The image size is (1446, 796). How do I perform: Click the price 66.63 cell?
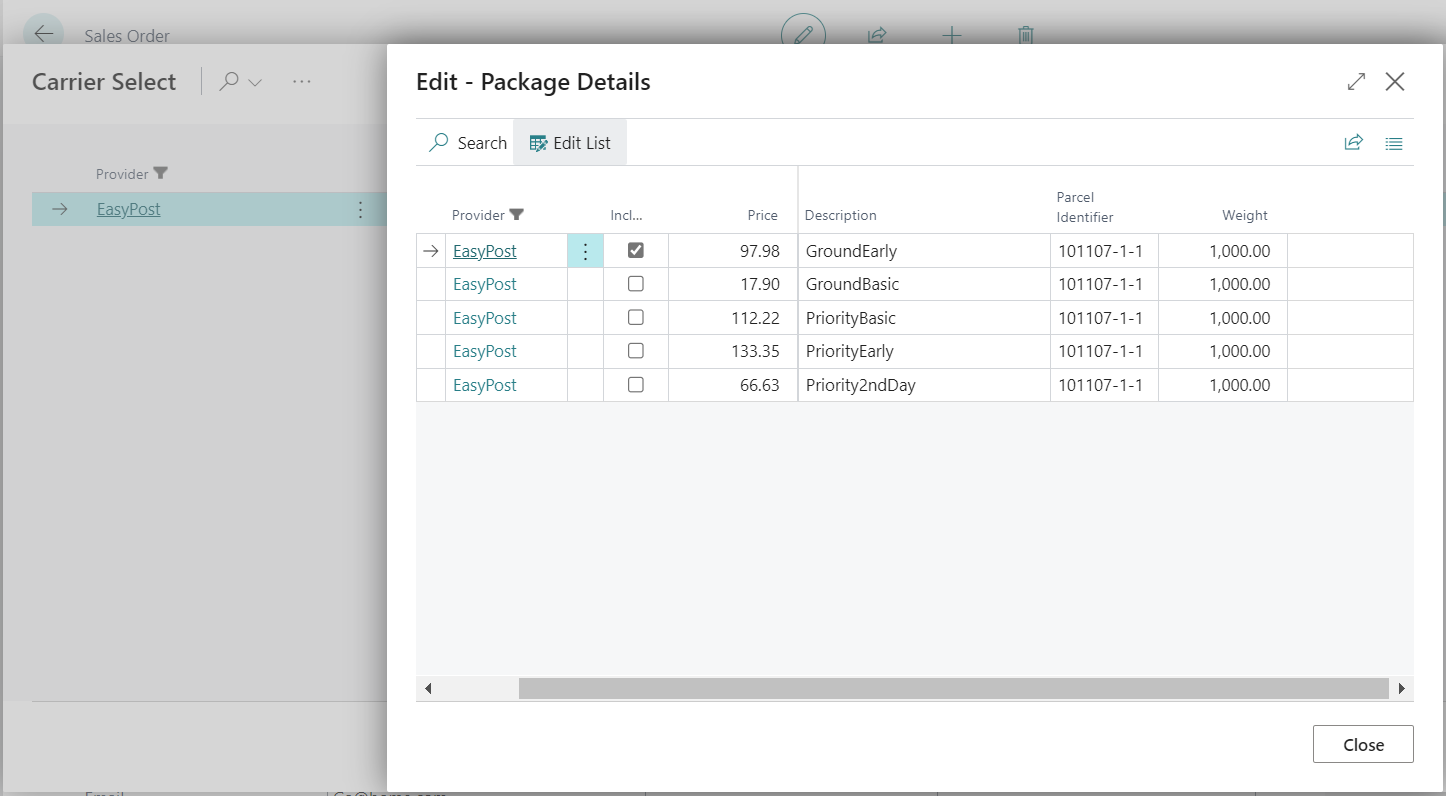pyautogui.click(x=733, y=385)
